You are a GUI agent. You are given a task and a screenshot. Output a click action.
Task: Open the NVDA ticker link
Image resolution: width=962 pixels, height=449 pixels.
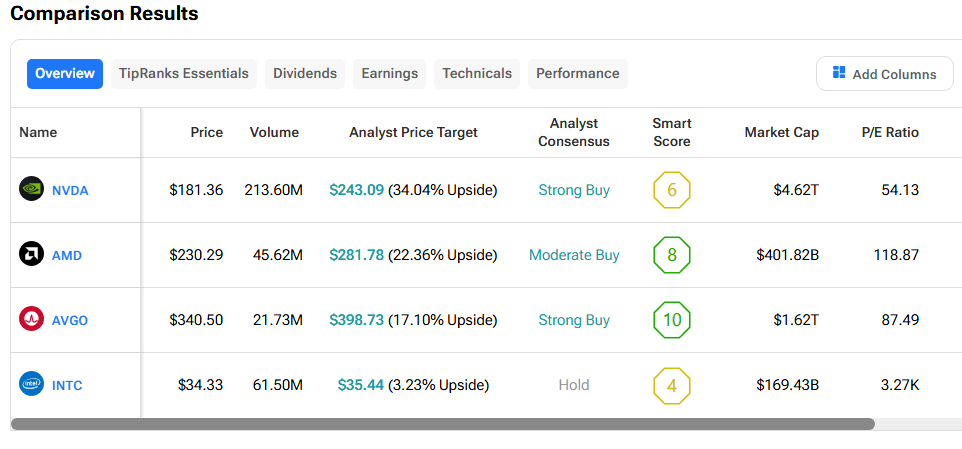coord(70,190)
